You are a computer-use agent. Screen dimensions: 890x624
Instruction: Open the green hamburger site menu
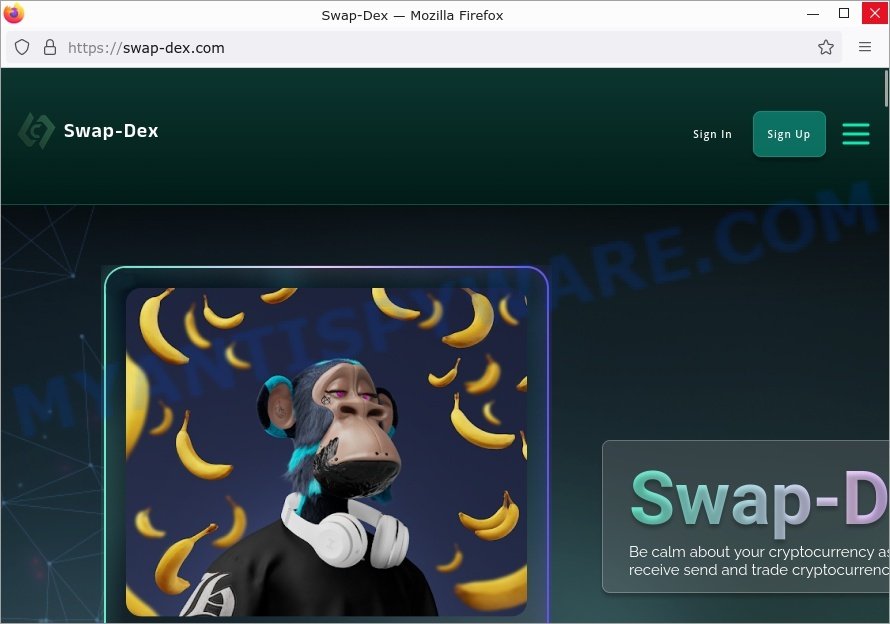(855, 134)
